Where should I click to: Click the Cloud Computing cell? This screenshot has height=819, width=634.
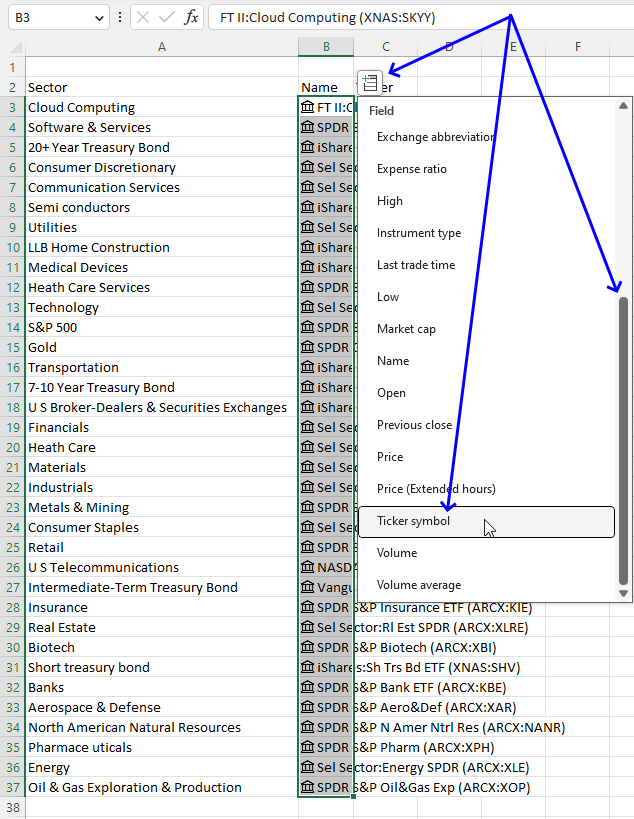pos(161,107)
